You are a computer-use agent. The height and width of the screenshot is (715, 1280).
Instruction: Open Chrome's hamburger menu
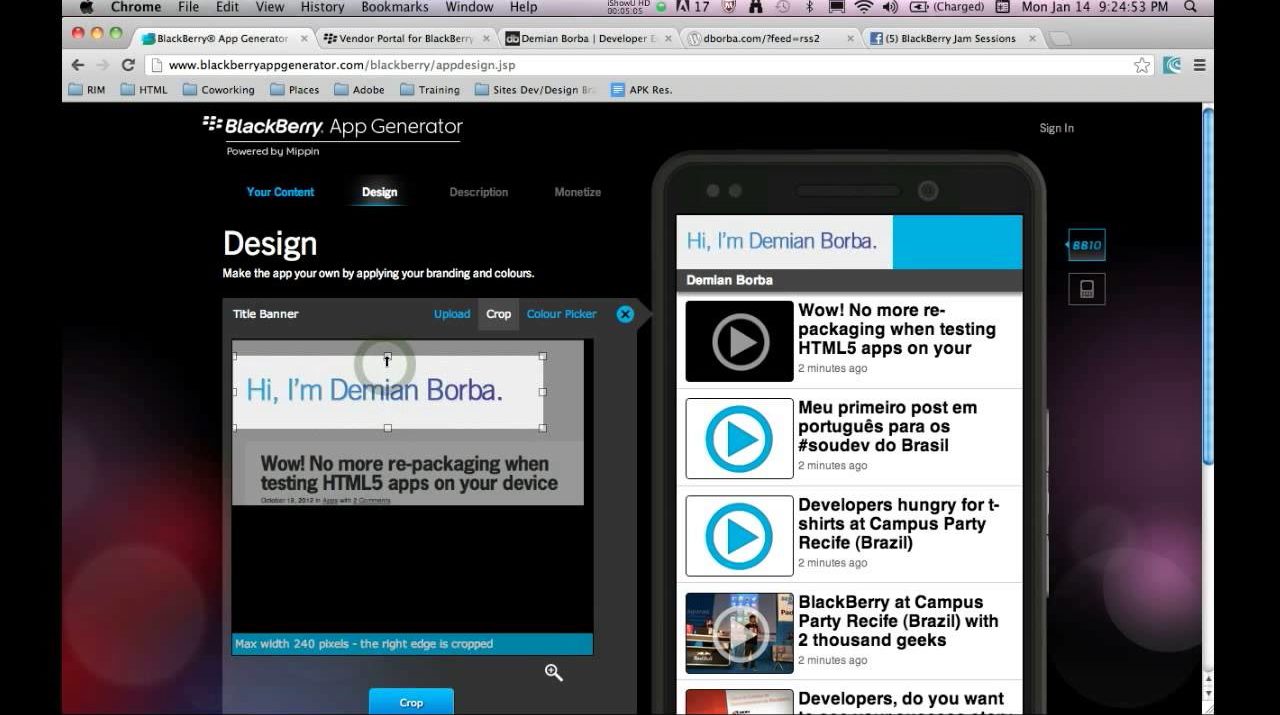pyautogui.click(x=1199, y=65)
